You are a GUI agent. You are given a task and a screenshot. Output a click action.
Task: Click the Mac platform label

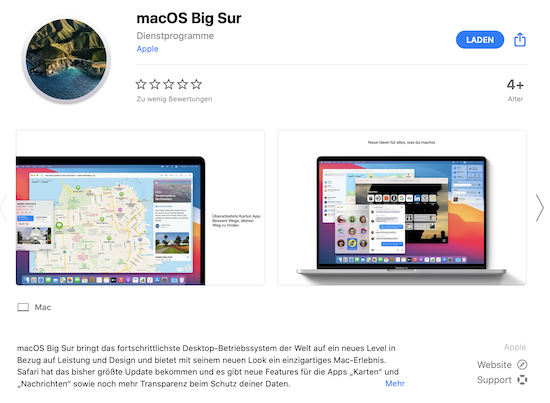tap(43, 307)
